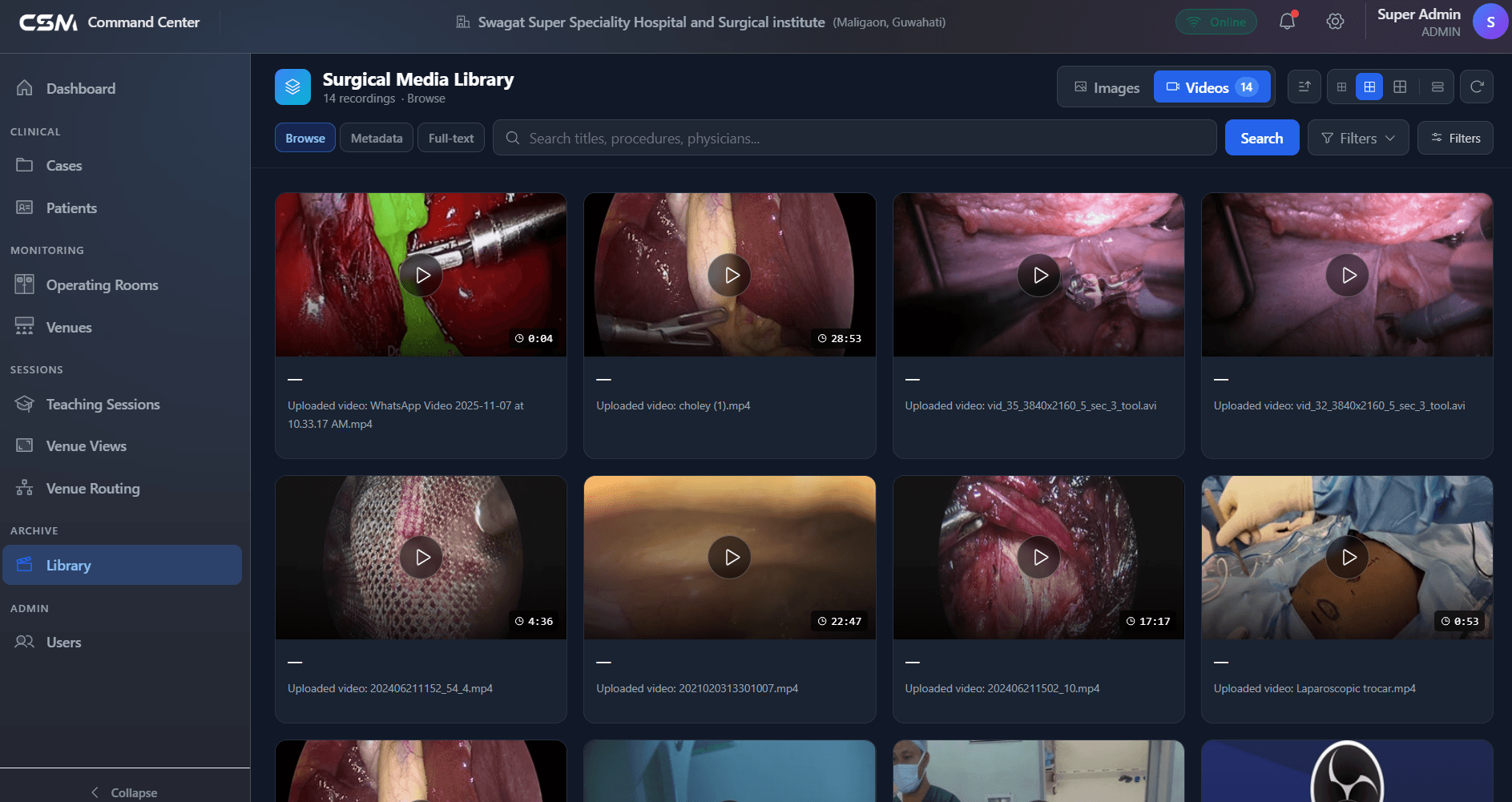The image size is (1512, 802).
Task: Open the settings gear in header
Action: pos(1335,22)
